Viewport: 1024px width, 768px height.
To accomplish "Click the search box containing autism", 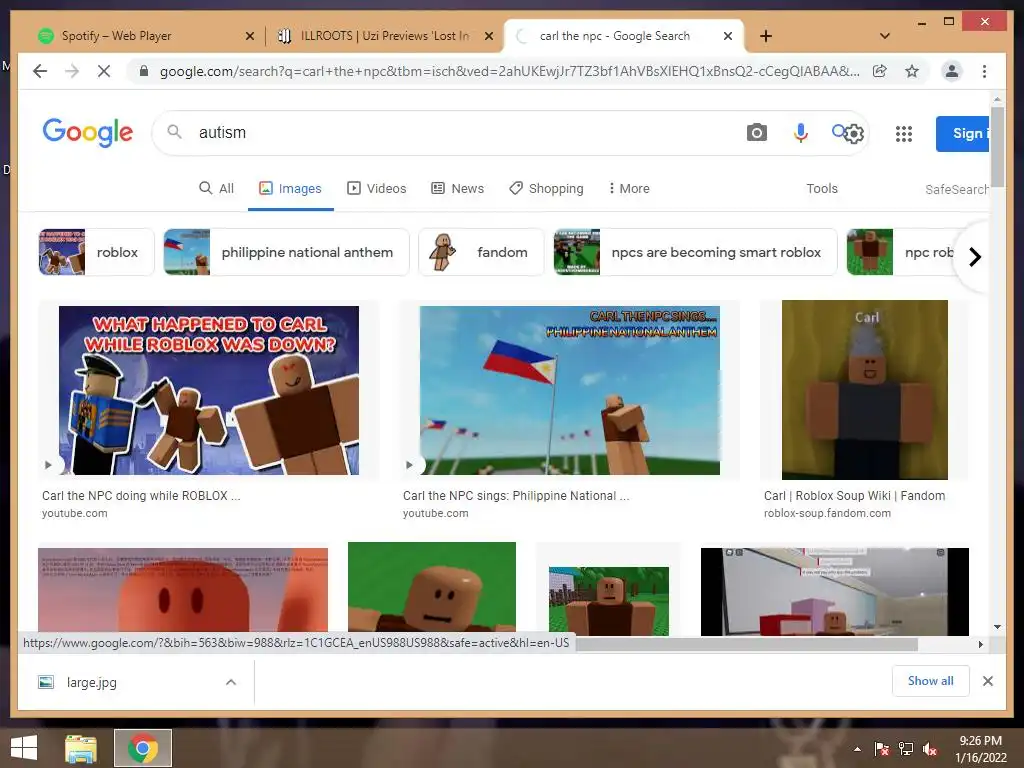I will pos(457,133).
